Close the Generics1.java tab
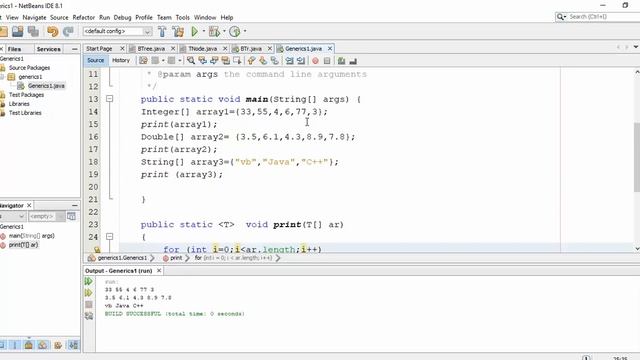640x360 pixels. point(330,49)
